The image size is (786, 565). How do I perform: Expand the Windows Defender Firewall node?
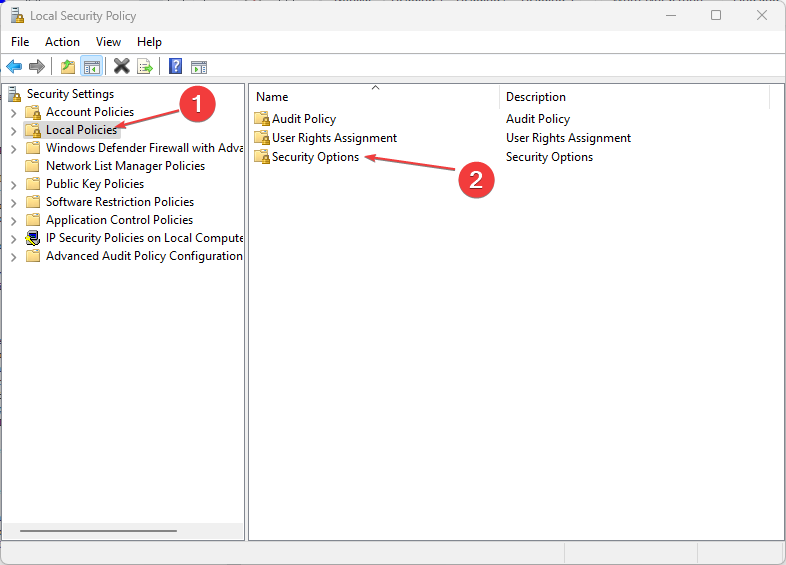pos(14,149)
